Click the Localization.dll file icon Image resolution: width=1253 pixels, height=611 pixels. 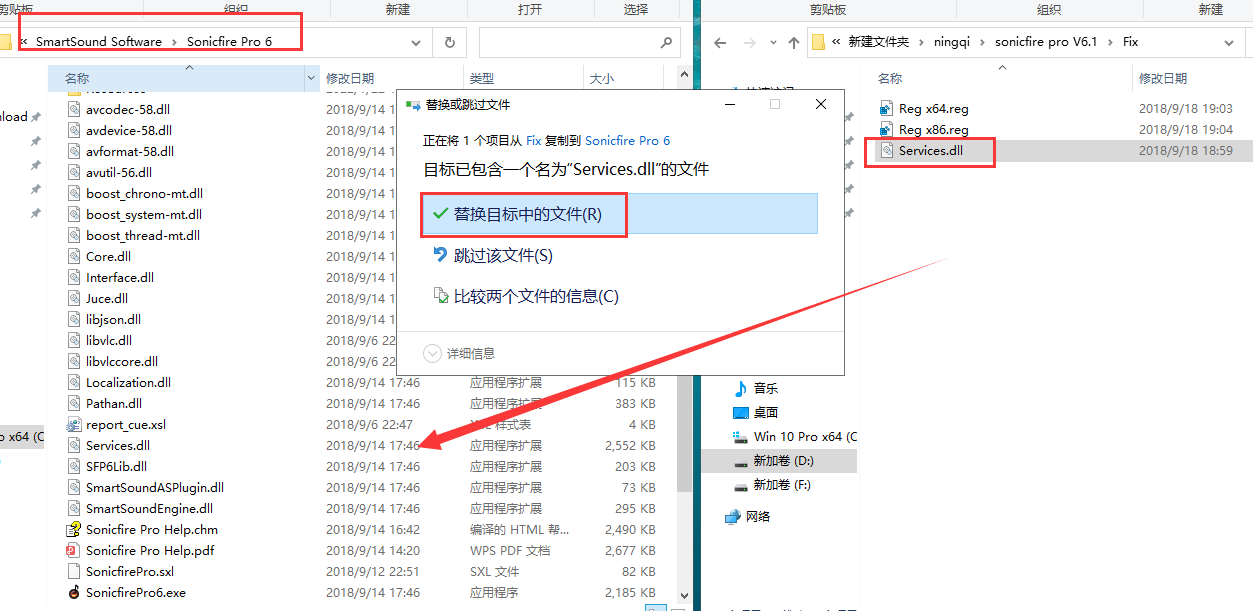(74, 382)
